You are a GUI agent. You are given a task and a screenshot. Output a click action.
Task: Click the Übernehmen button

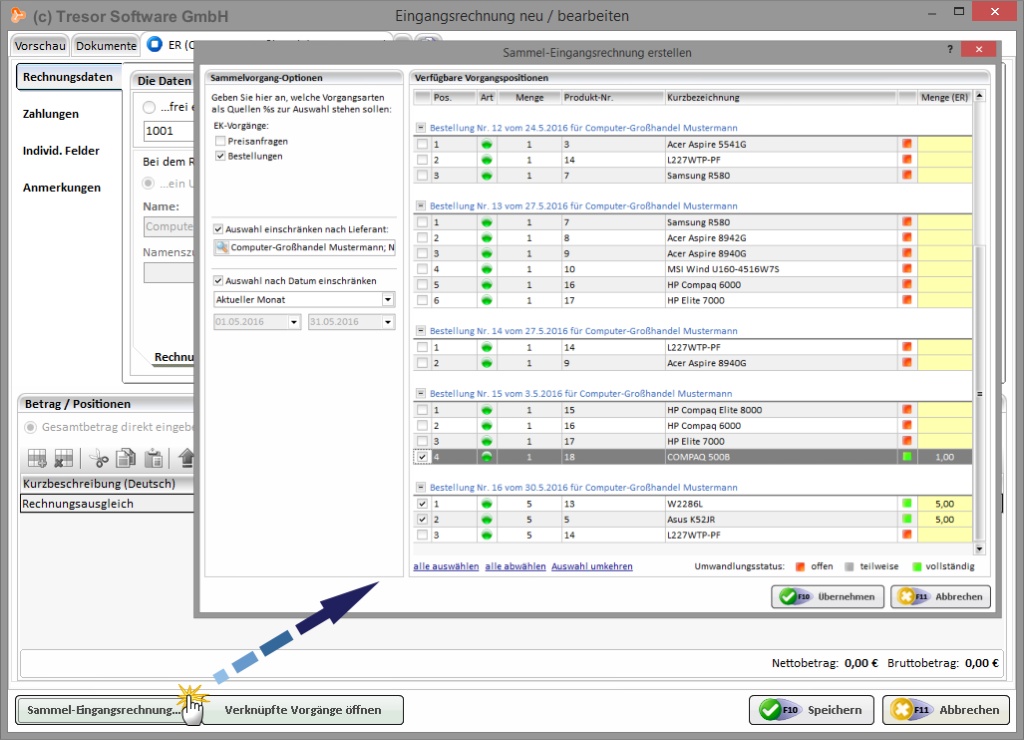coord(828,597)
